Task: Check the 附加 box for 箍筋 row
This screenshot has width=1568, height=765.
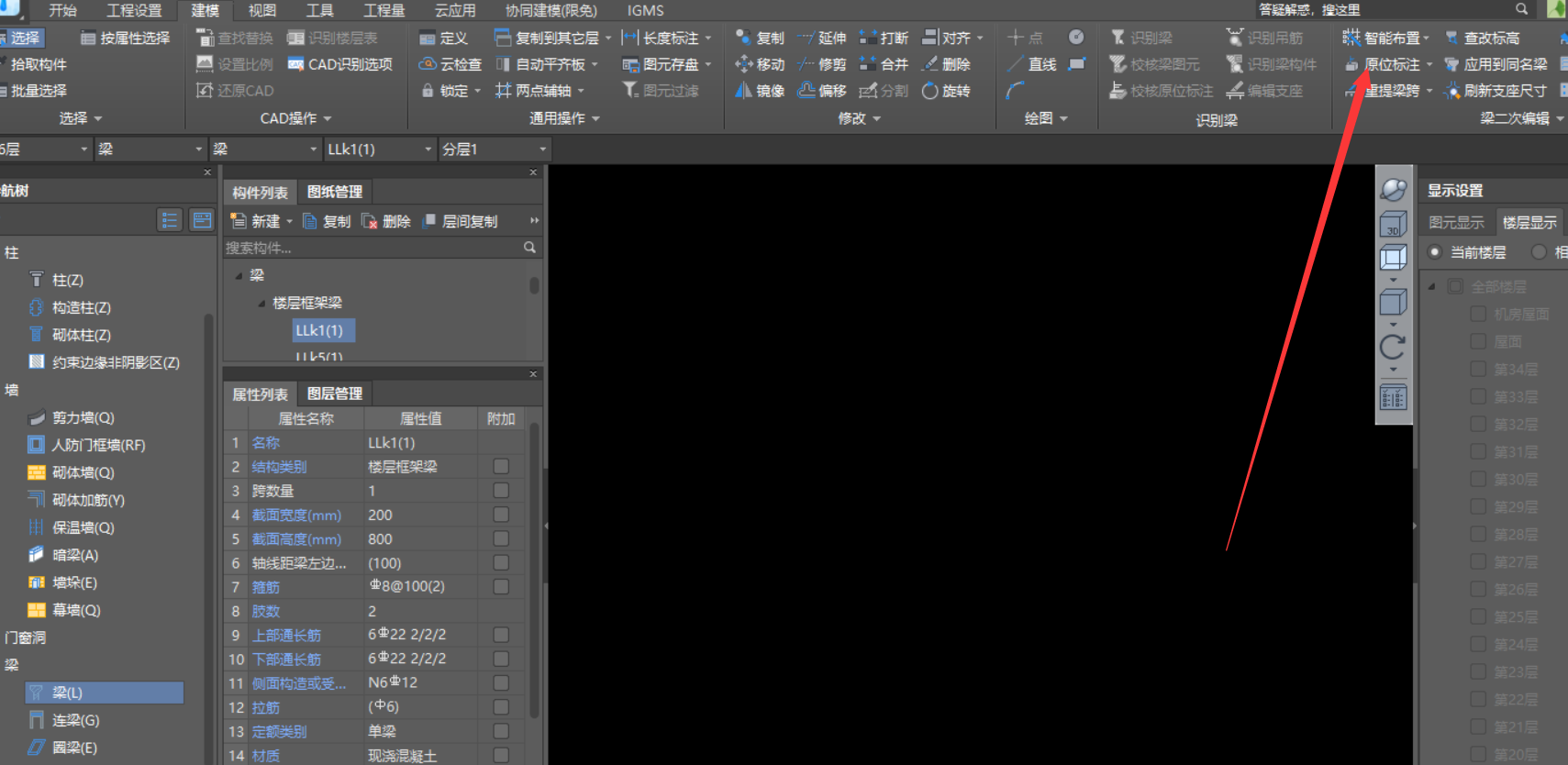Action: coord(501,586)
